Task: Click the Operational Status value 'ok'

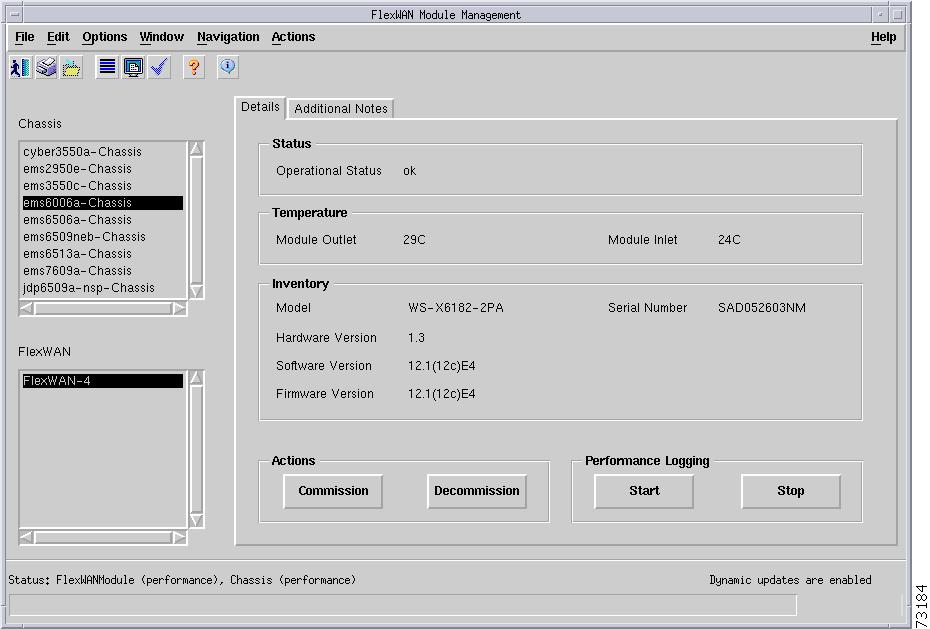Action: tap(409, 171)
